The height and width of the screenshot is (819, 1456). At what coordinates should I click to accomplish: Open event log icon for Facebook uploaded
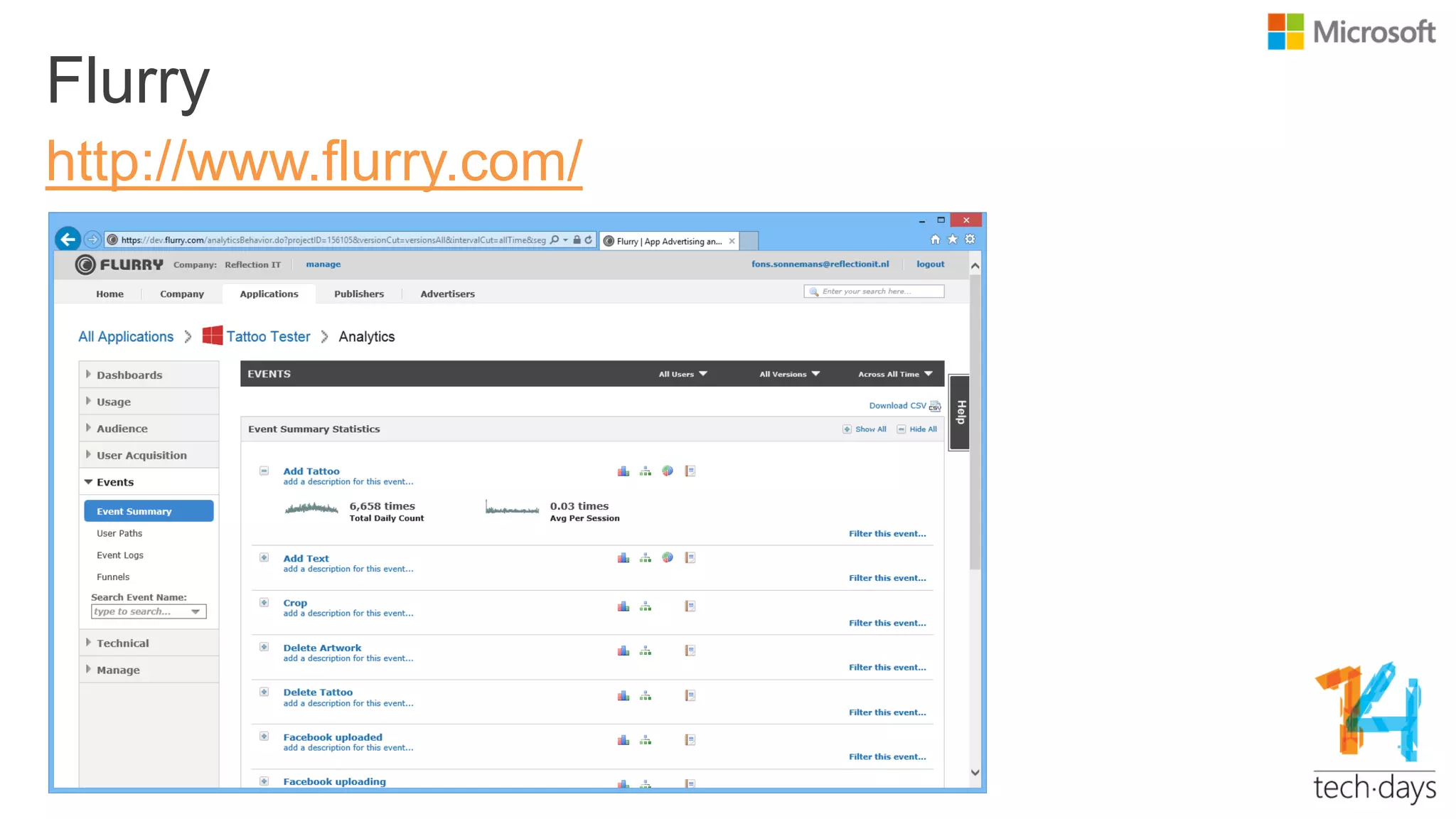[690, 740]
